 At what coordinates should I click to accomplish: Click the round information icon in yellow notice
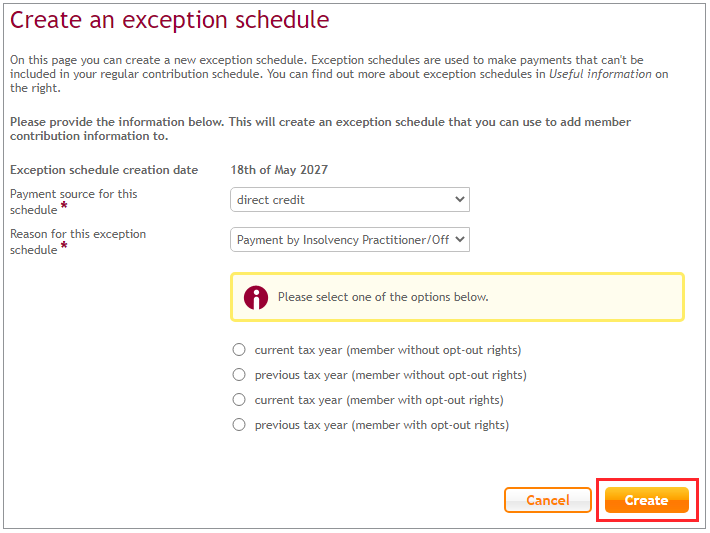[x=256, y=298]
